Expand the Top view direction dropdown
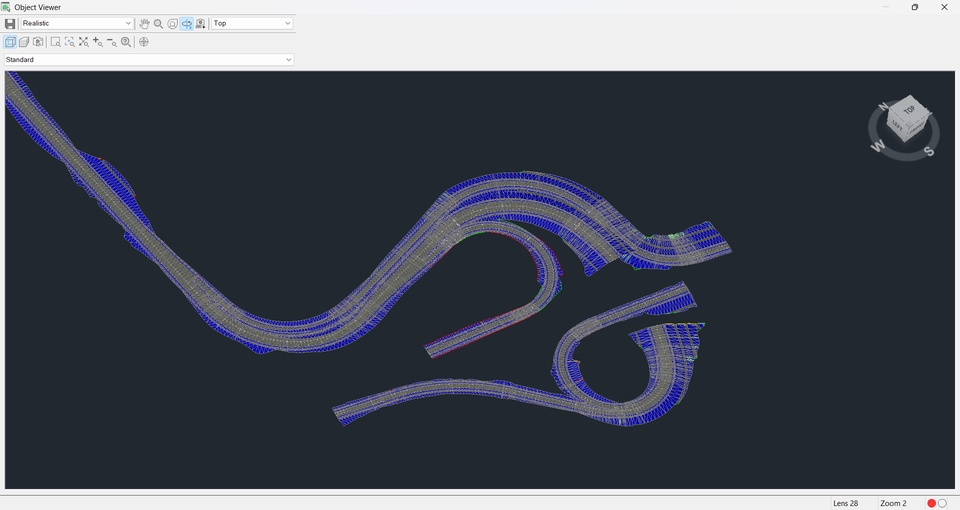Screen dimensions: 960x510 (x=252, y=23)
